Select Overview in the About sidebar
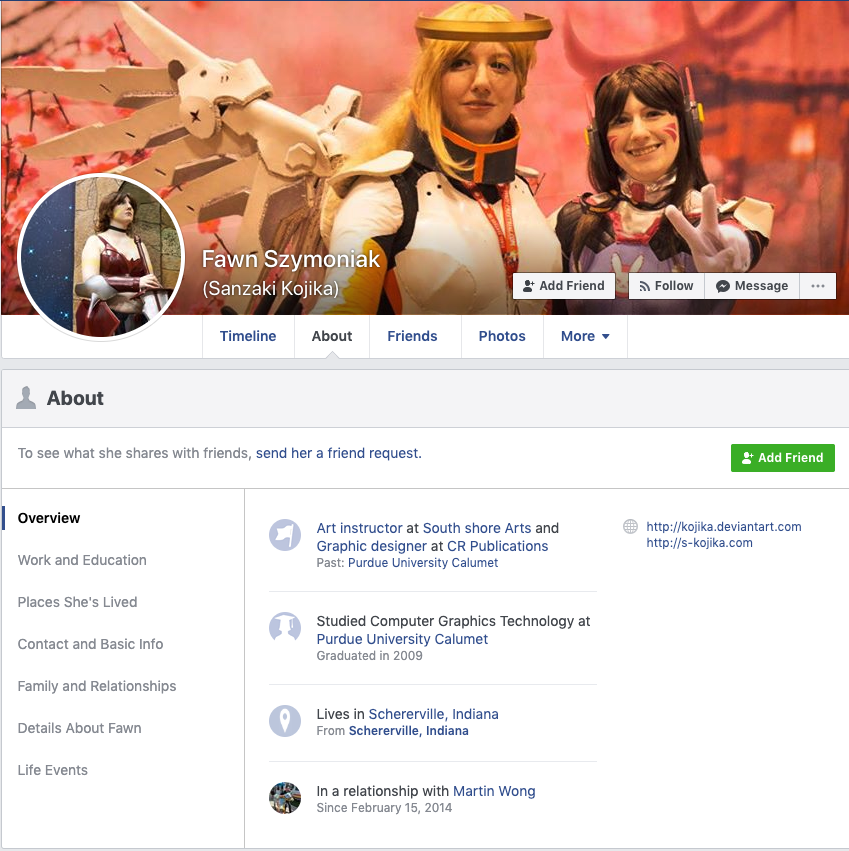The height and width of the screenshot is (851, 849). click(x=49, y=518)
